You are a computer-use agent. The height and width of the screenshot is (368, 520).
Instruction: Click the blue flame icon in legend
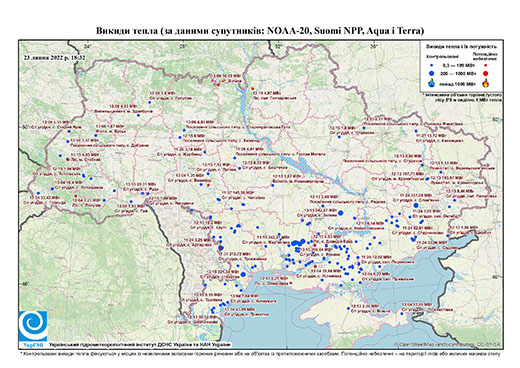tap(432, 83)
